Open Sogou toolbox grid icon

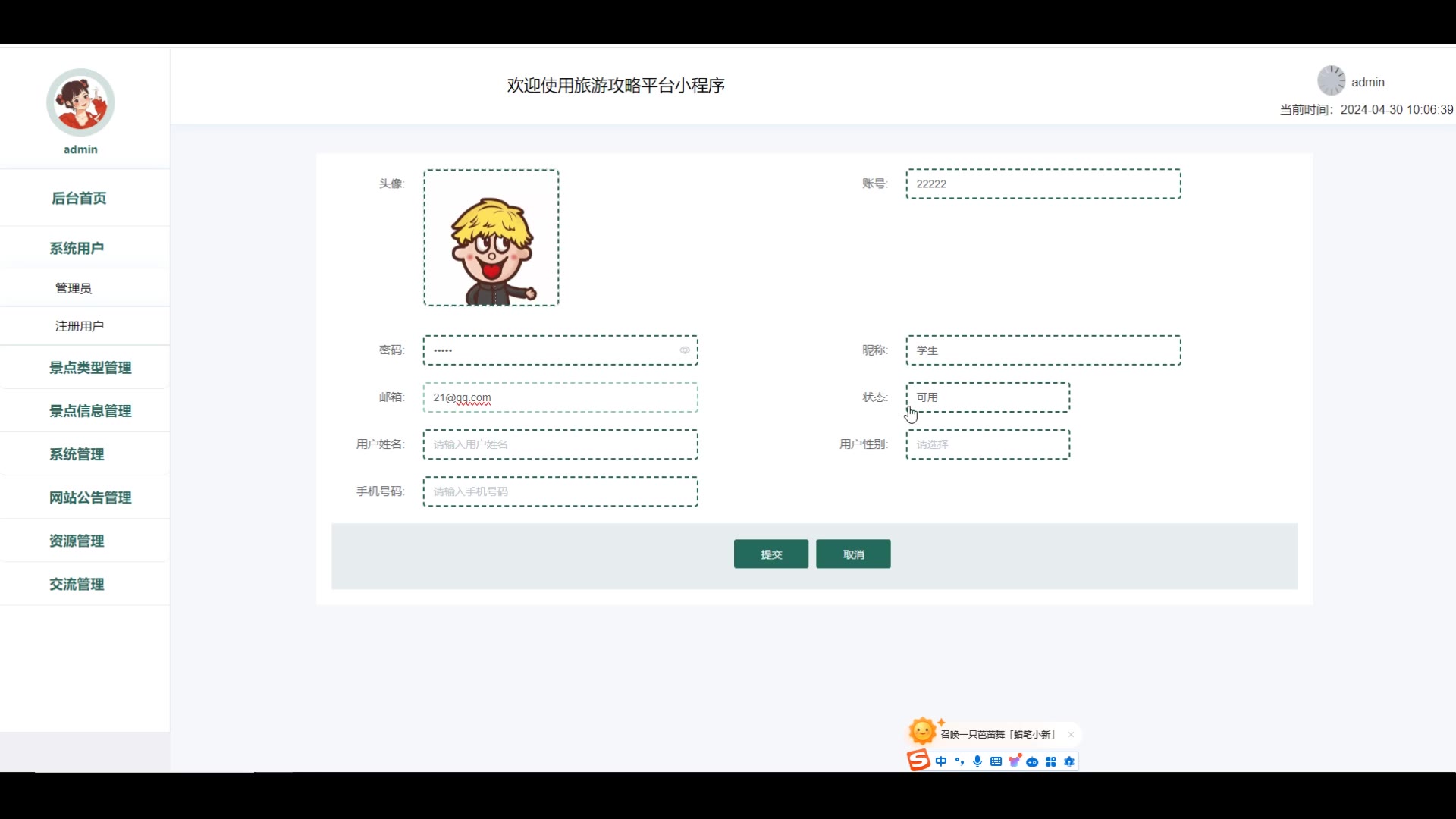click(1051, 761)
